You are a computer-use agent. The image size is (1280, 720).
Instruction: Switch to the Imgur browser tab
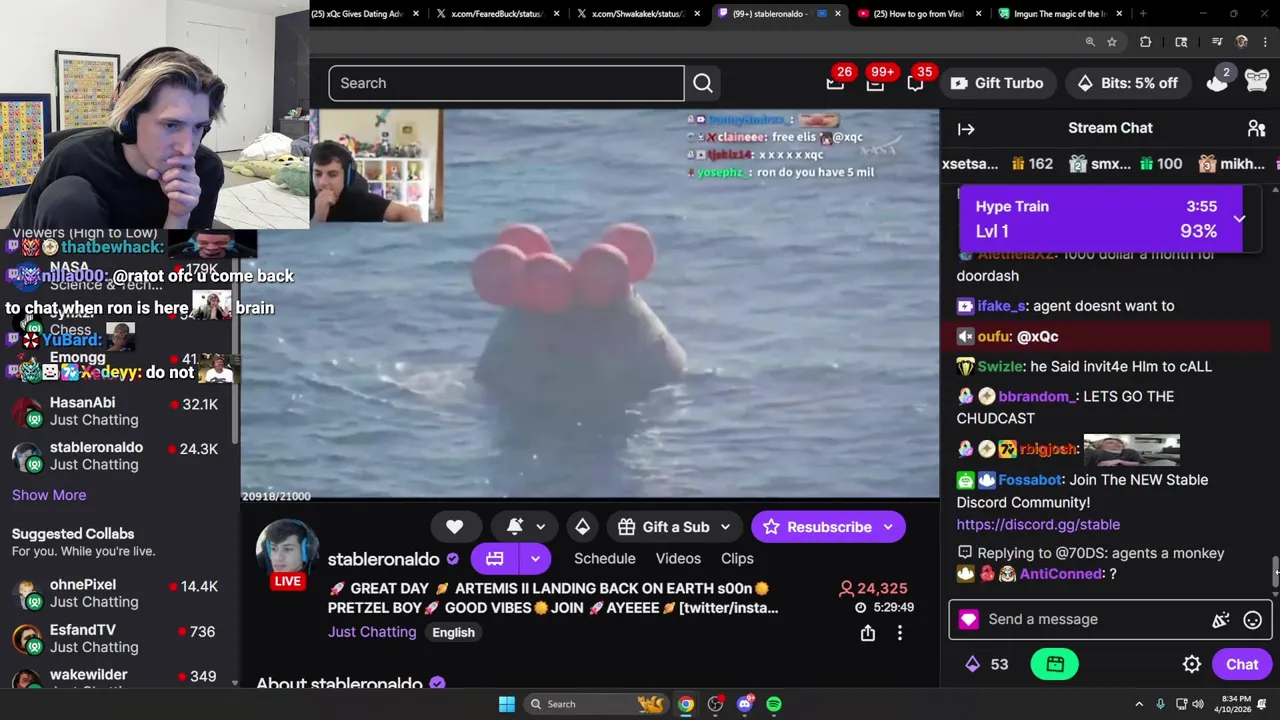pyautogui.click(x=1058, y=14)
